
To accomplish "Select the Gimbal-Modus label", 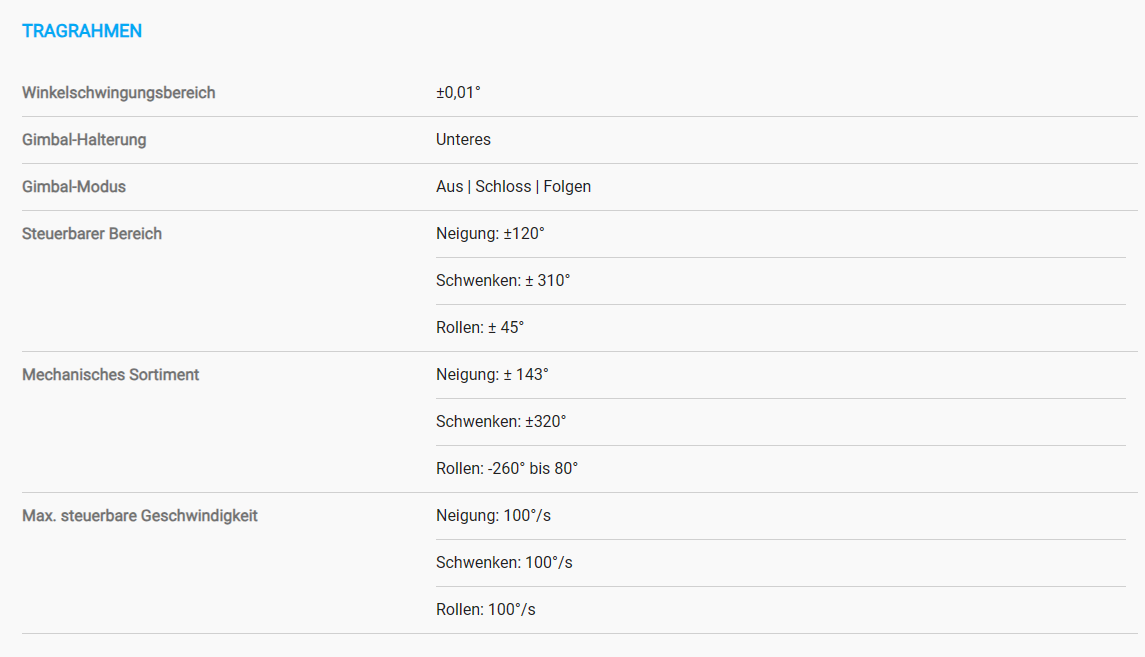I will pyautogui.click(x=74, y=187).
